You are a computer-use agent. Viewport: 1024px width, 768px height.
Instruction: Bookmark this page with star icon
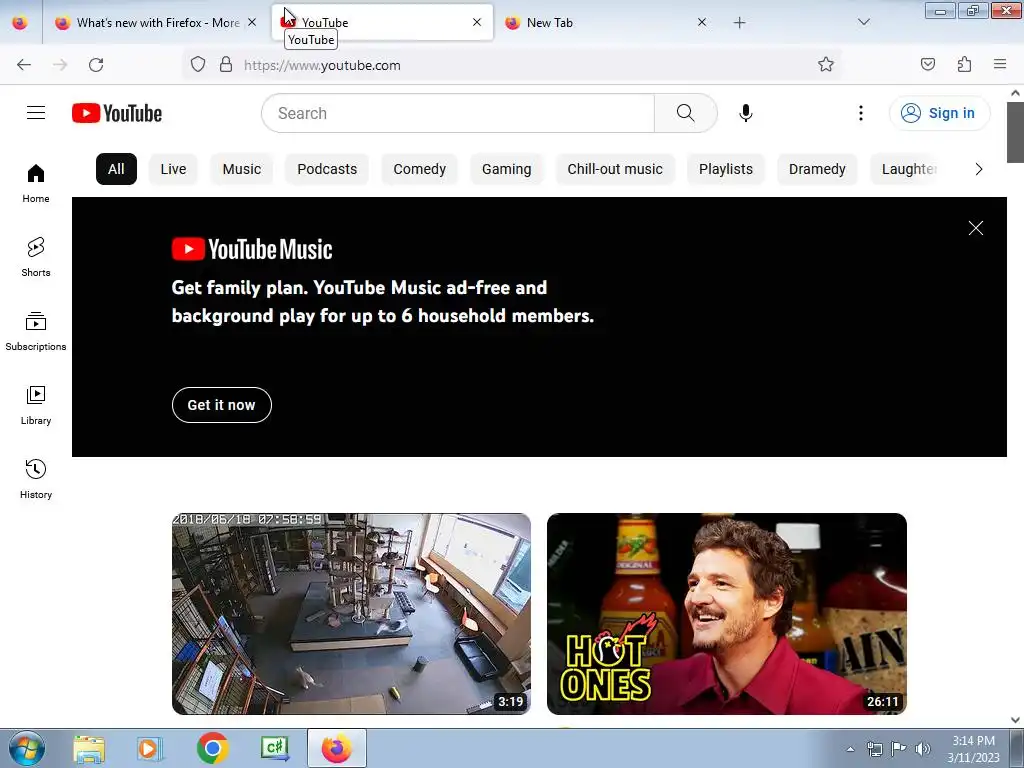tap(826, 65)
